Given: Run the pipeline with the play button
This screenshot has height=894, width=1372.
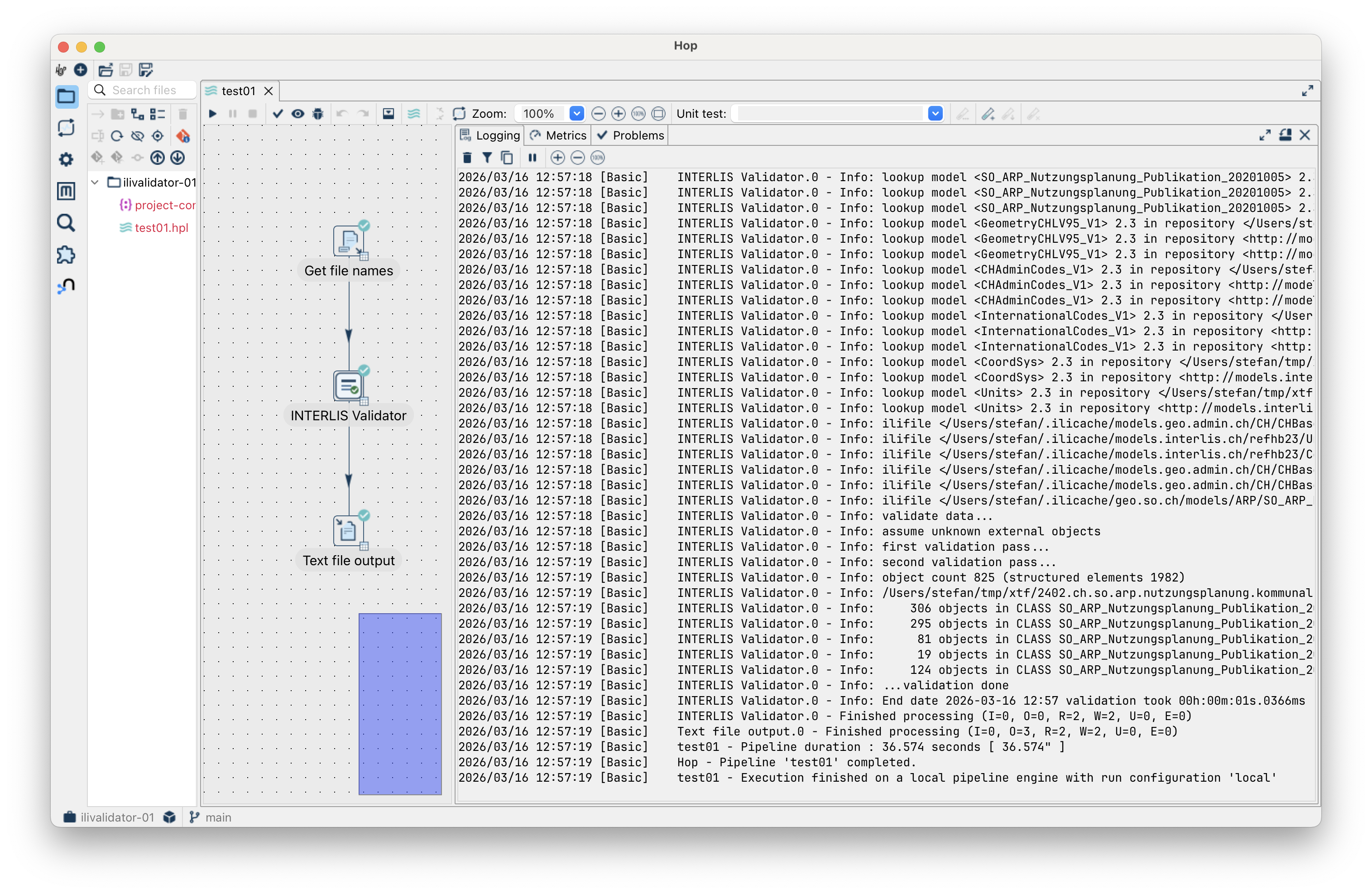Looking at the screenshot, I should tap(213, 114).
